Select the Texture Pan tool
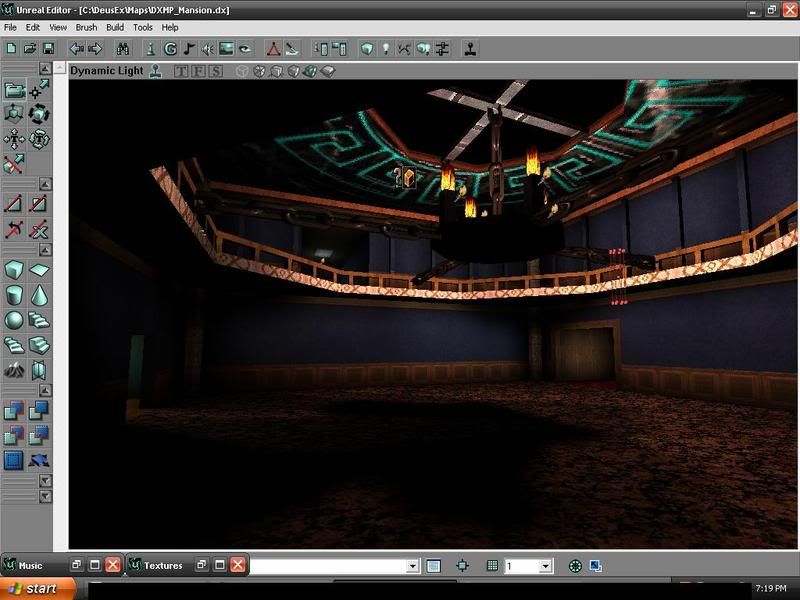 point(14,139)
